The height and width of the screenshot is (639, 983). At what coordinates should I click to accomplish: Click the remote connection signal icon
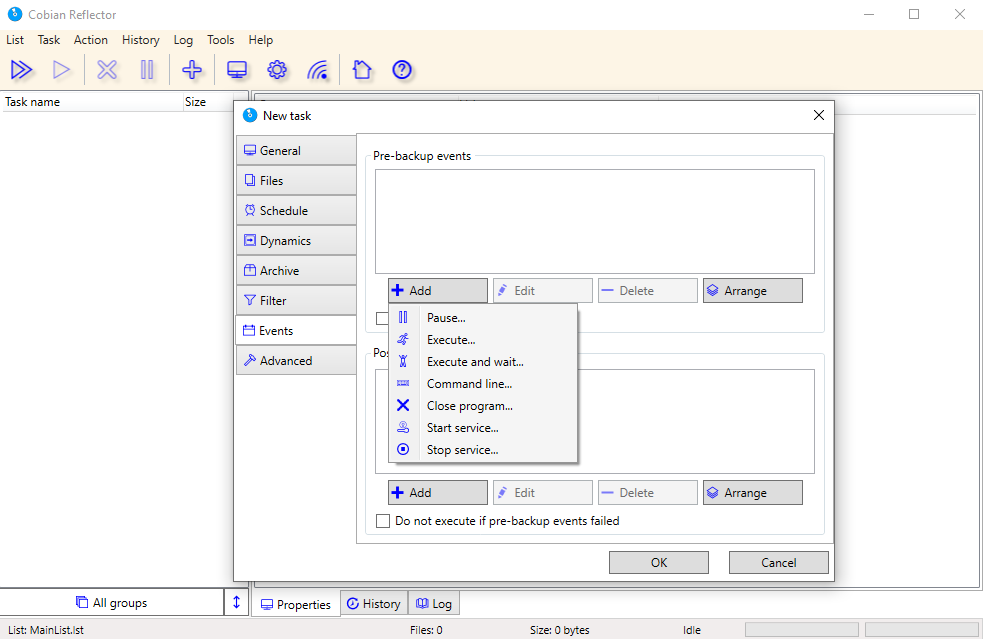[318, 70]
